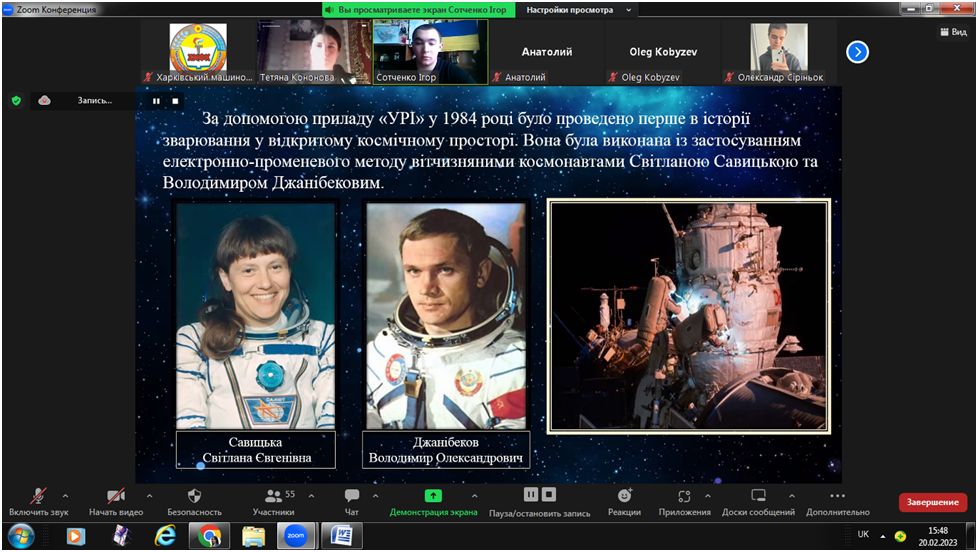Select Сотченко Ігор video thumbnail
The width and height of the screenshot is (978, 552).
click(430, 52)
